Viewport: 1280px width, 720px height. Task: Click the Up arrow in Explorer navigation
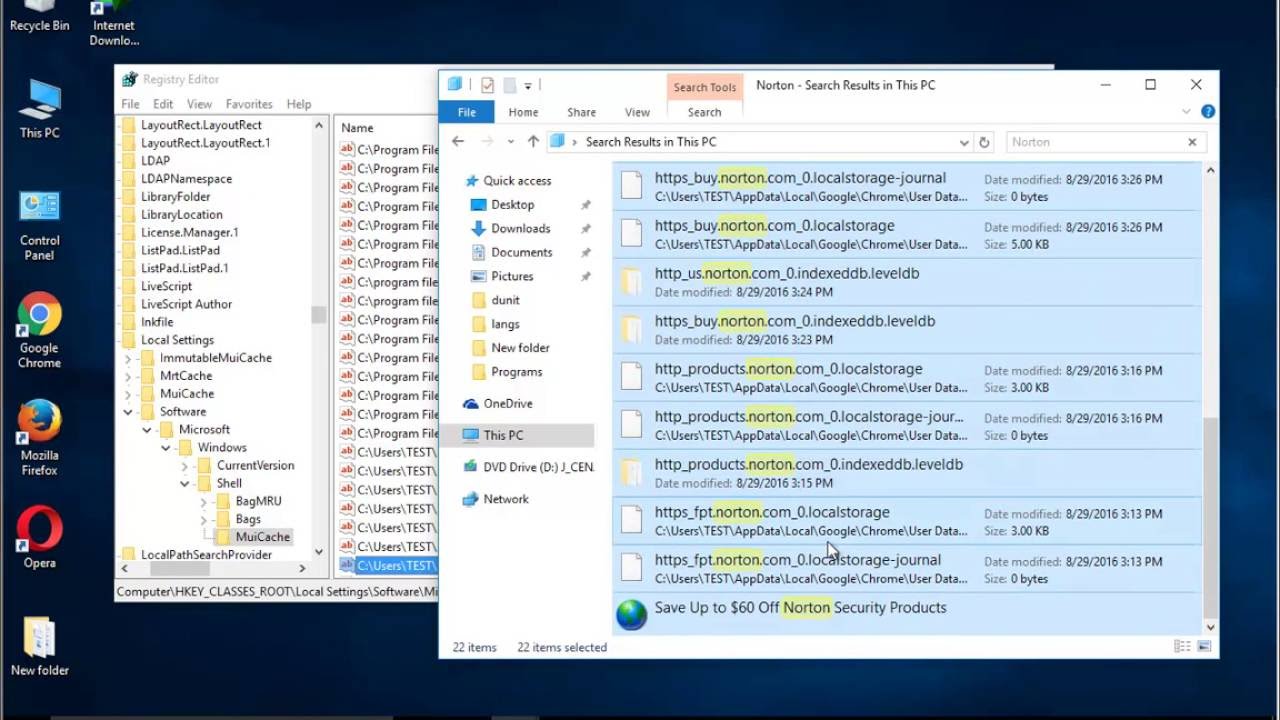(533, 142)
